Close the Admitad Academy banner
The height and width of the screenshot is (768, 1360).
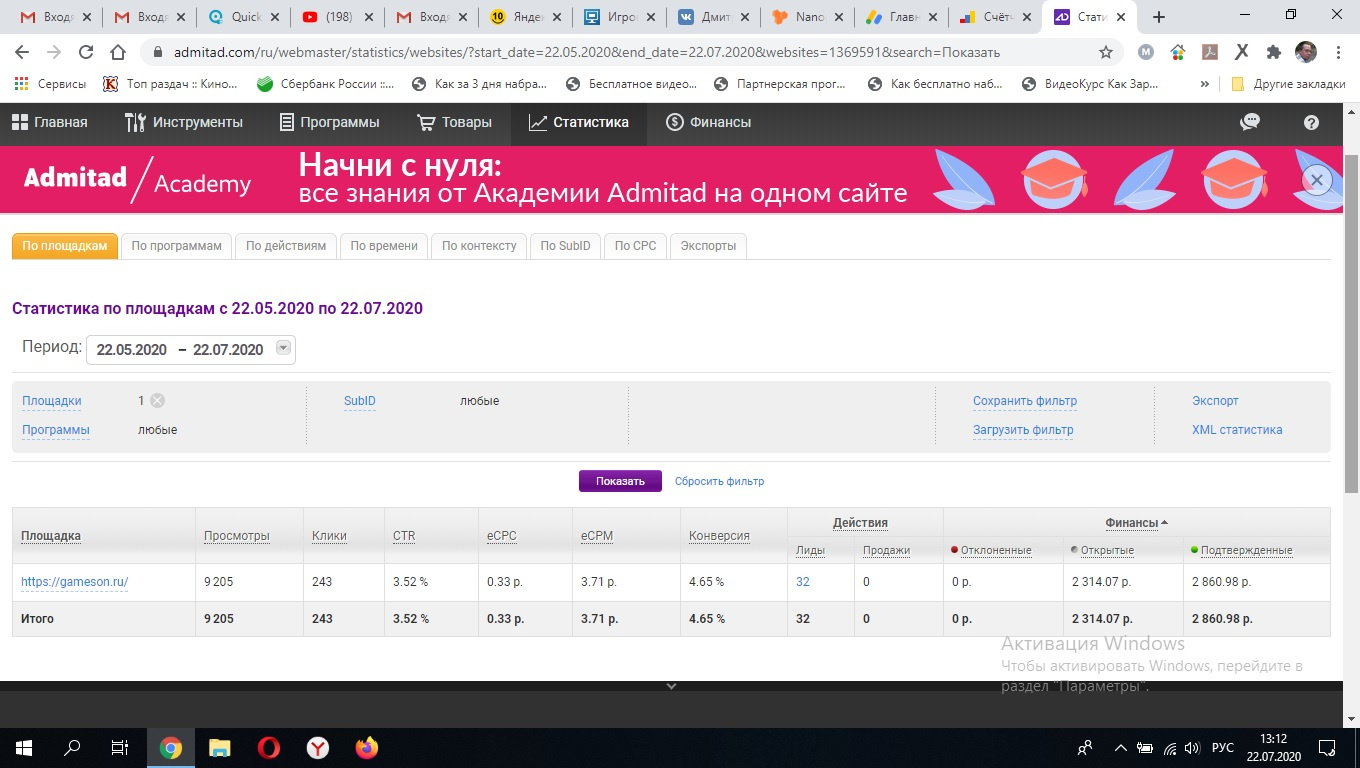point(1317,180)
